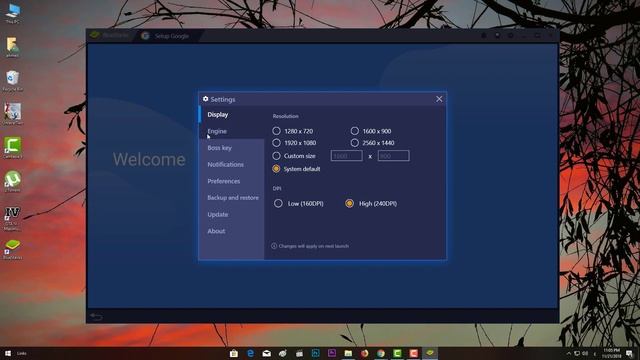Open the Mail app from the taskbar

[x=267, y=353]
